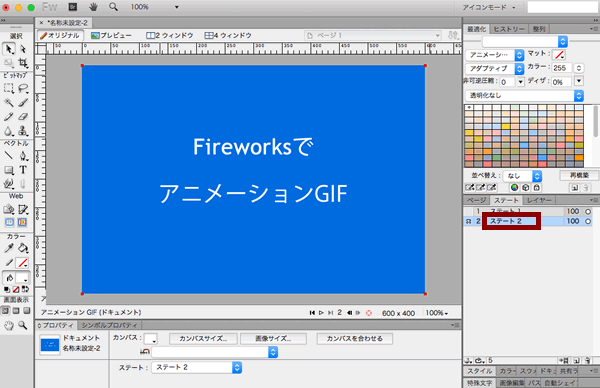This screenshot has width=600, height=388.
Task: Click the 再構築 rebuild button
Action: tap(579, 175)
